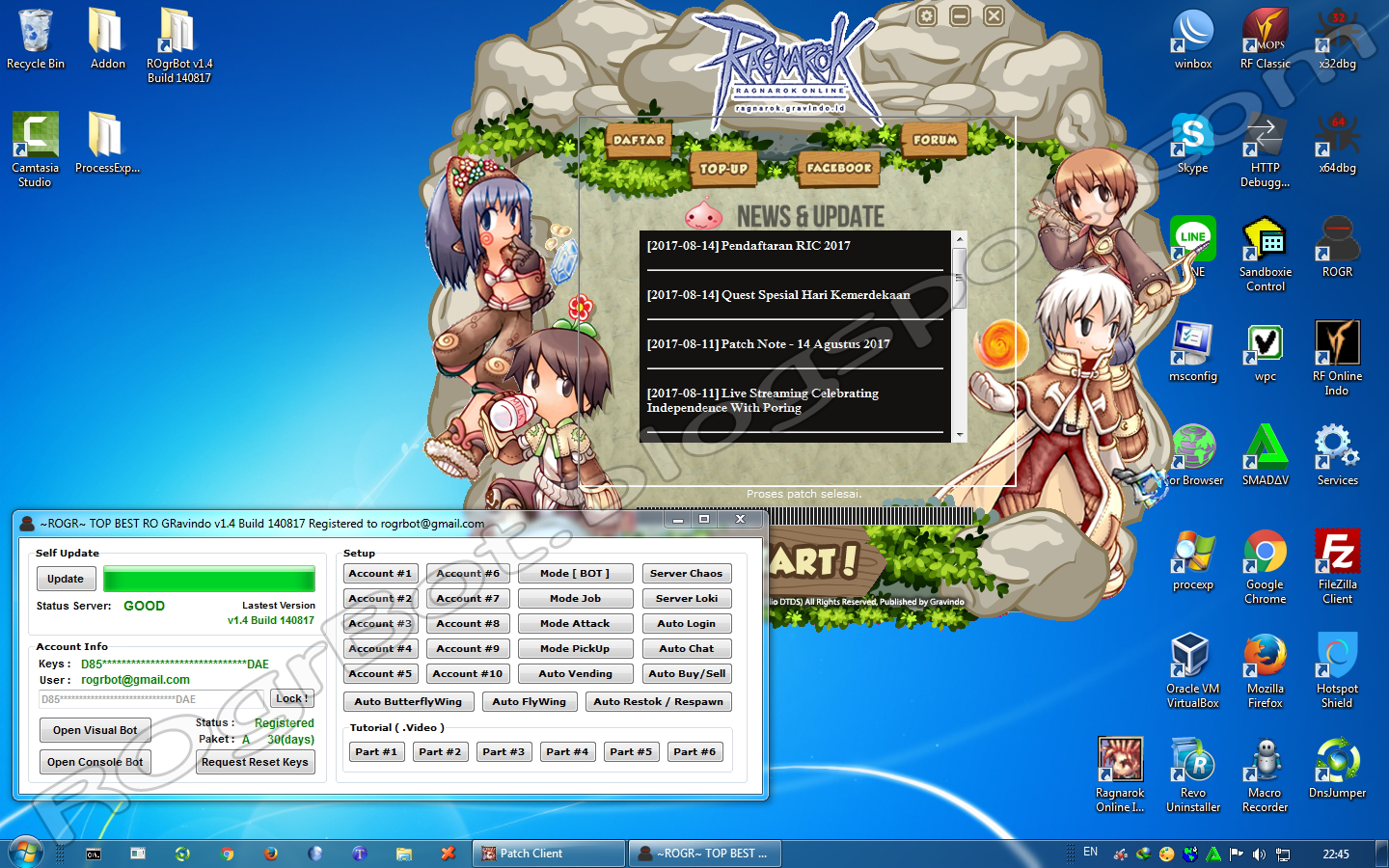Click the Update button in ROGR

pos(66,579)
